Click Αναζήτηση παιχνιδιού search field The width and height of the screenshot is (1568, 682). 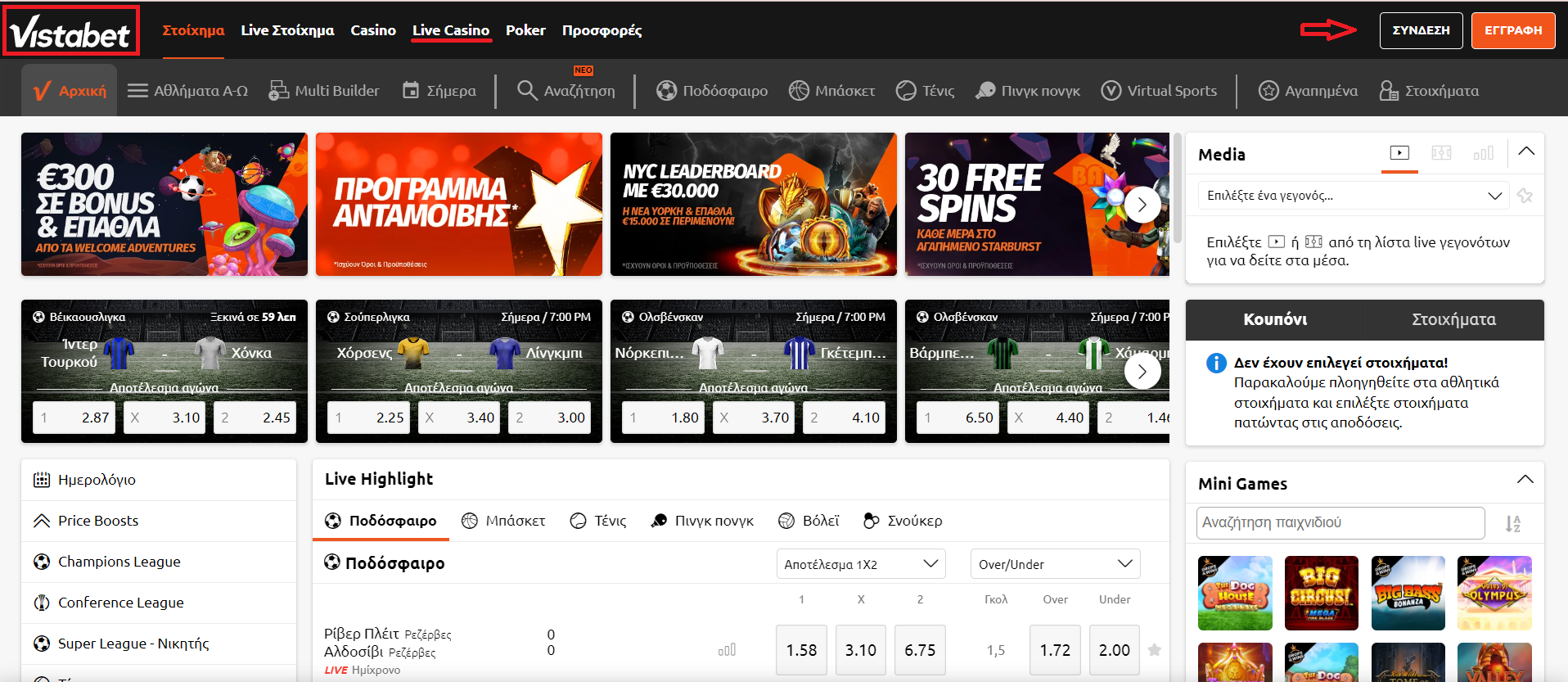[x=1340, y=523]
